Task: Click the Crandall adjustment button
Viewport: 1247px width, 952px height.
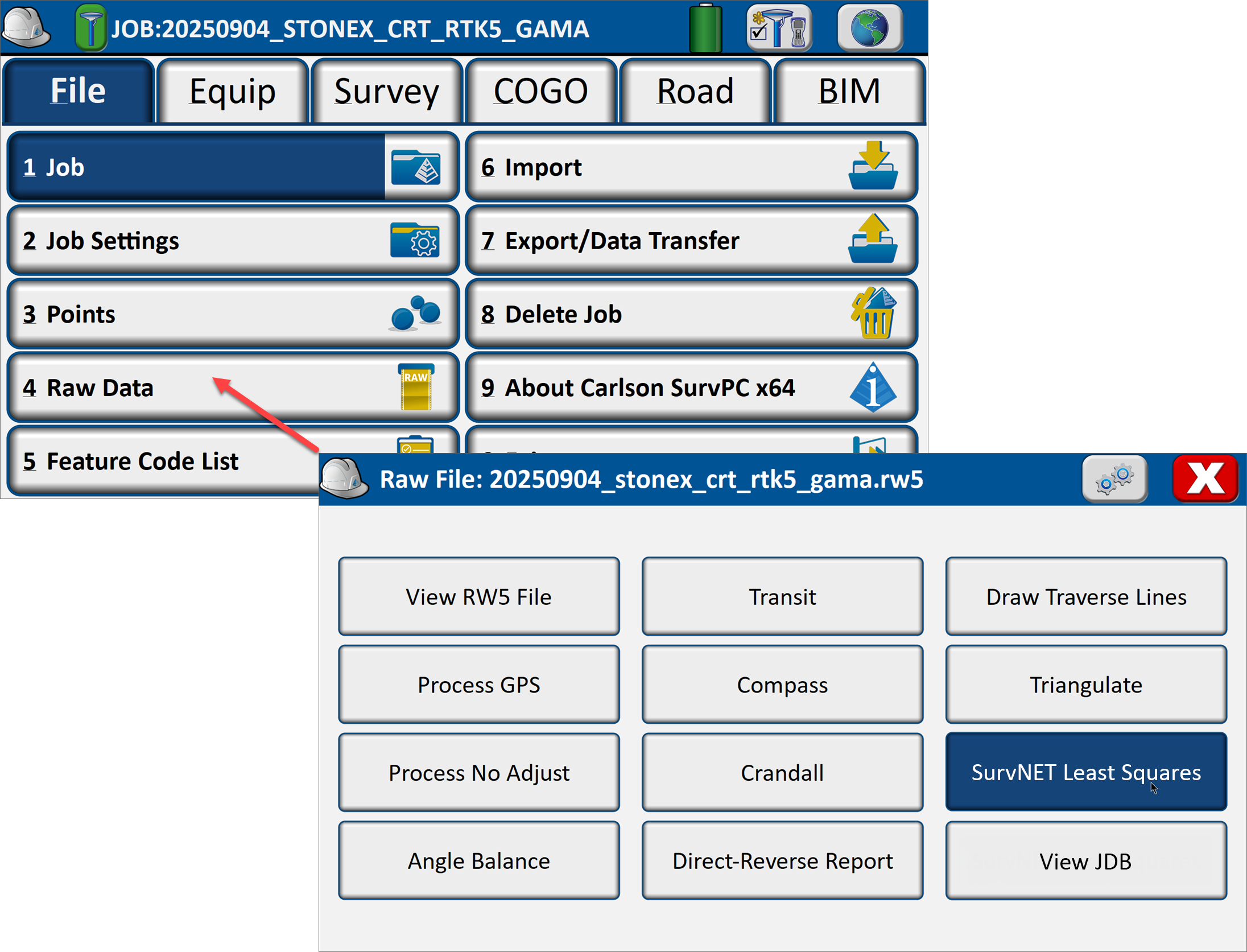Action: 783,773
